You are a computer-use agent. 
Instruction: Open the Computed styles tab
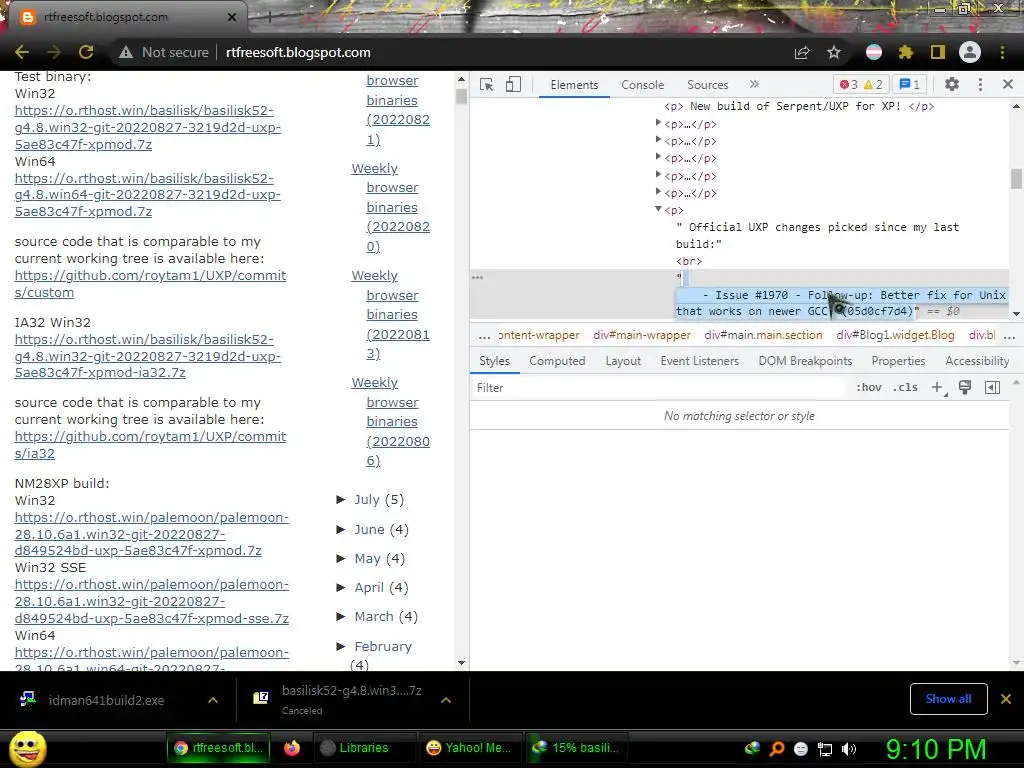[557, 361]
